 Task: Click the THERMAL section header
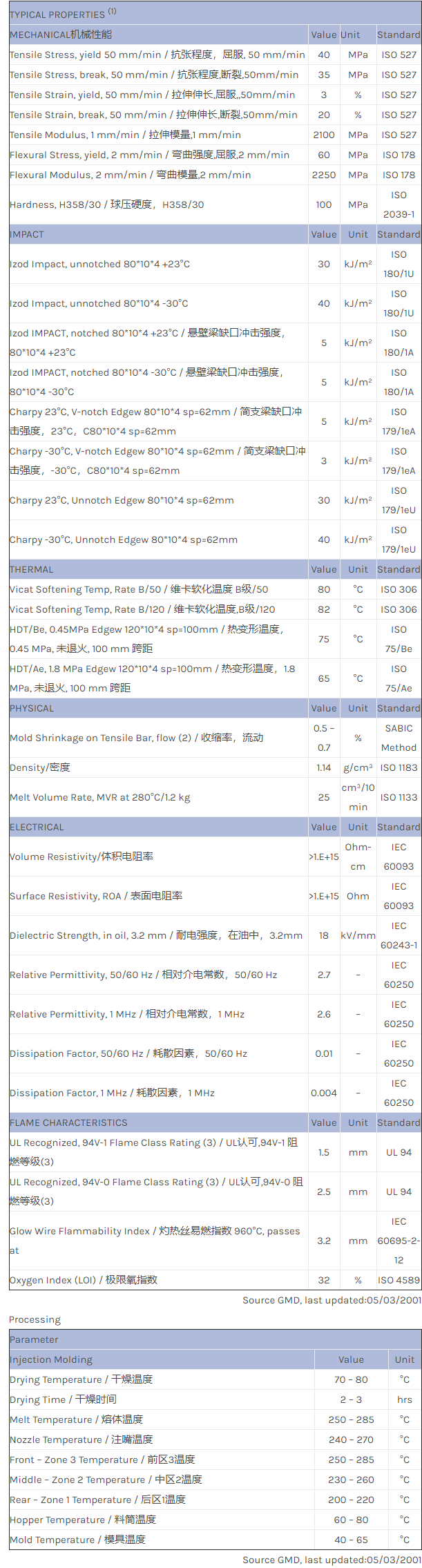[31, 570]
